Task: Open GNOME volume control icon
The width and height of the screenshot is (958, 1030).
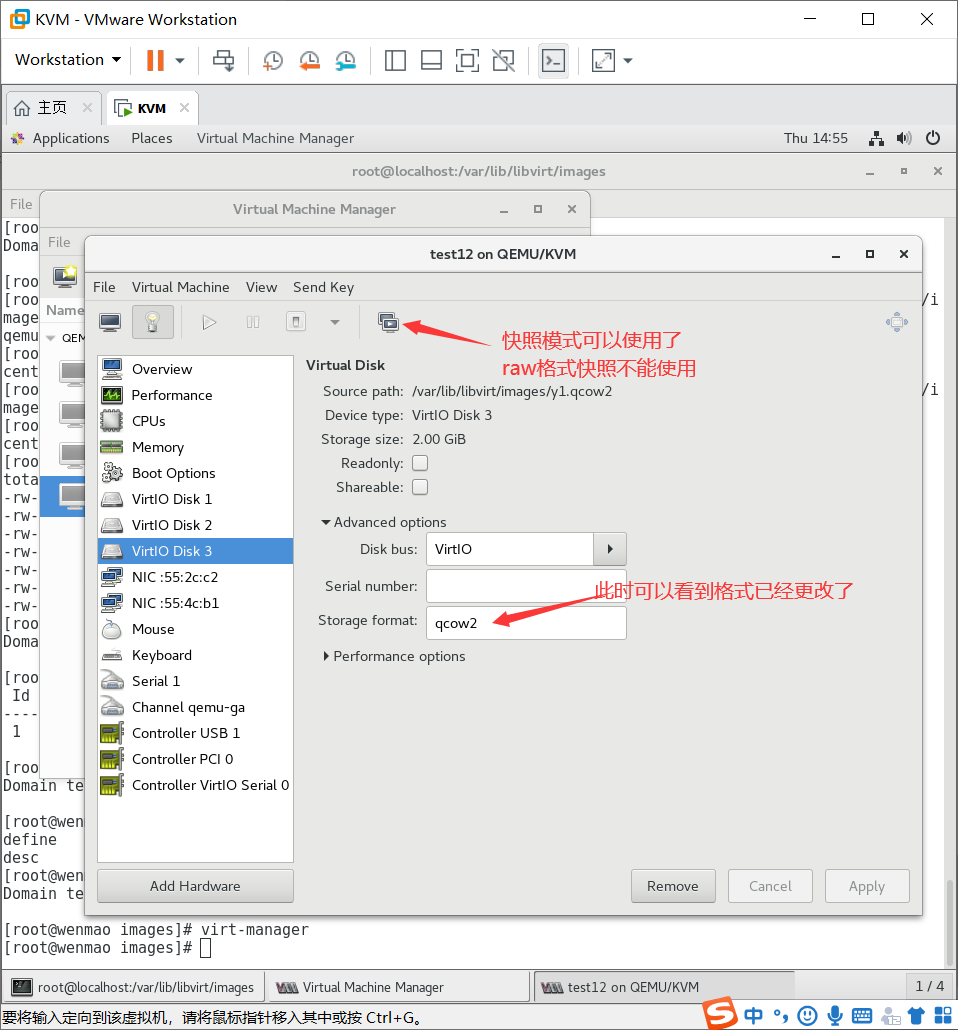Action: [x=904, y=139]
